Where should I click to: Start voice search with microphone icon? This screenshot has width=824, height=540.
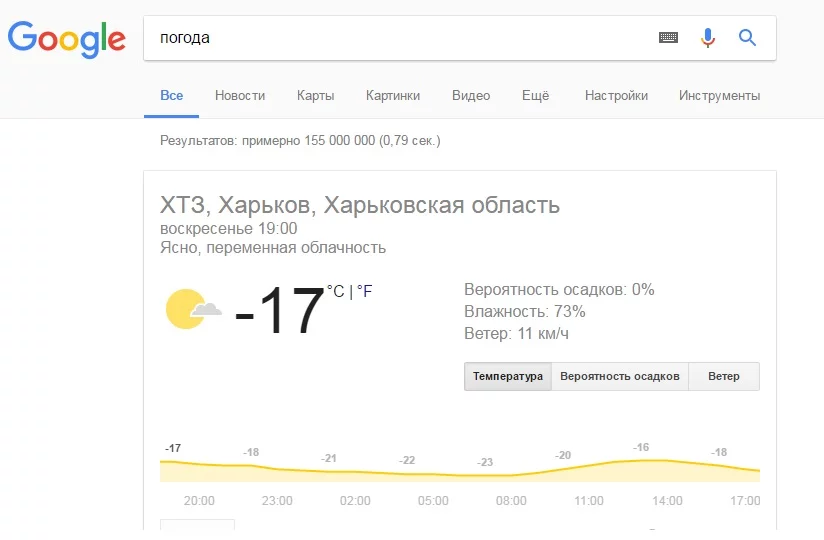708,38
